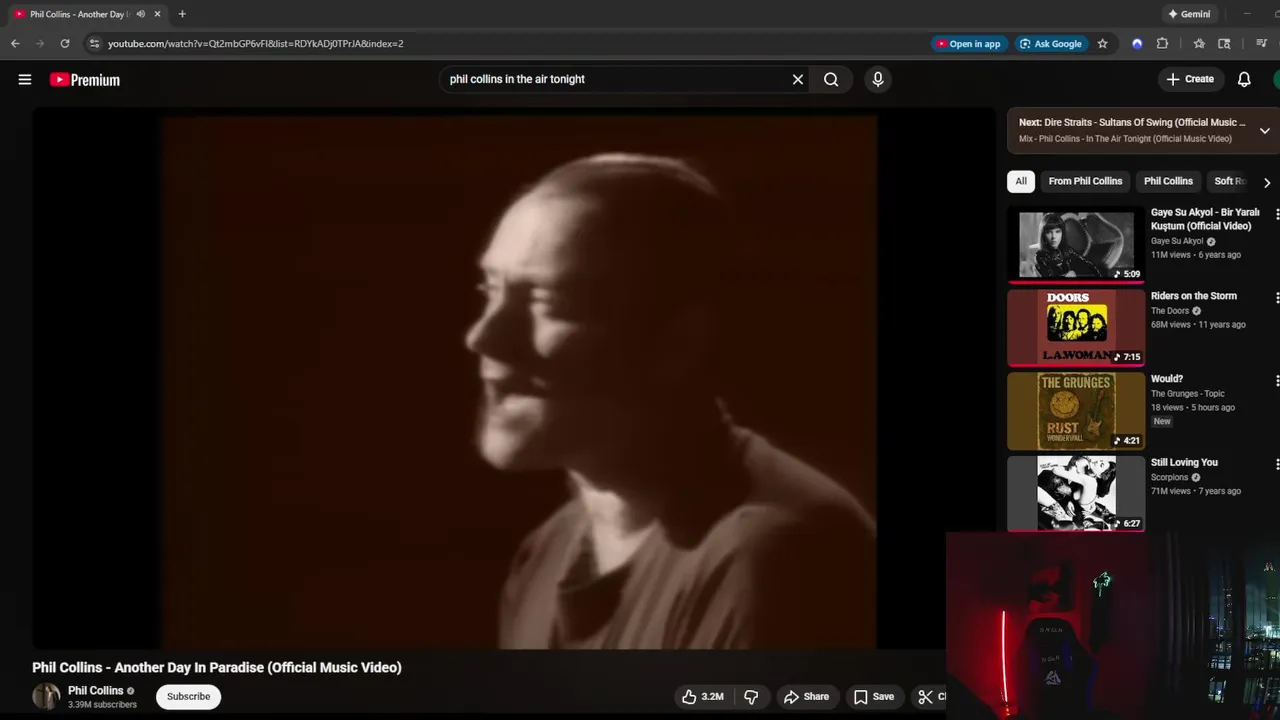Bookmark this page with the star icon
The height and width of the screenshot is (720, 1280).
click(1103, 43)
